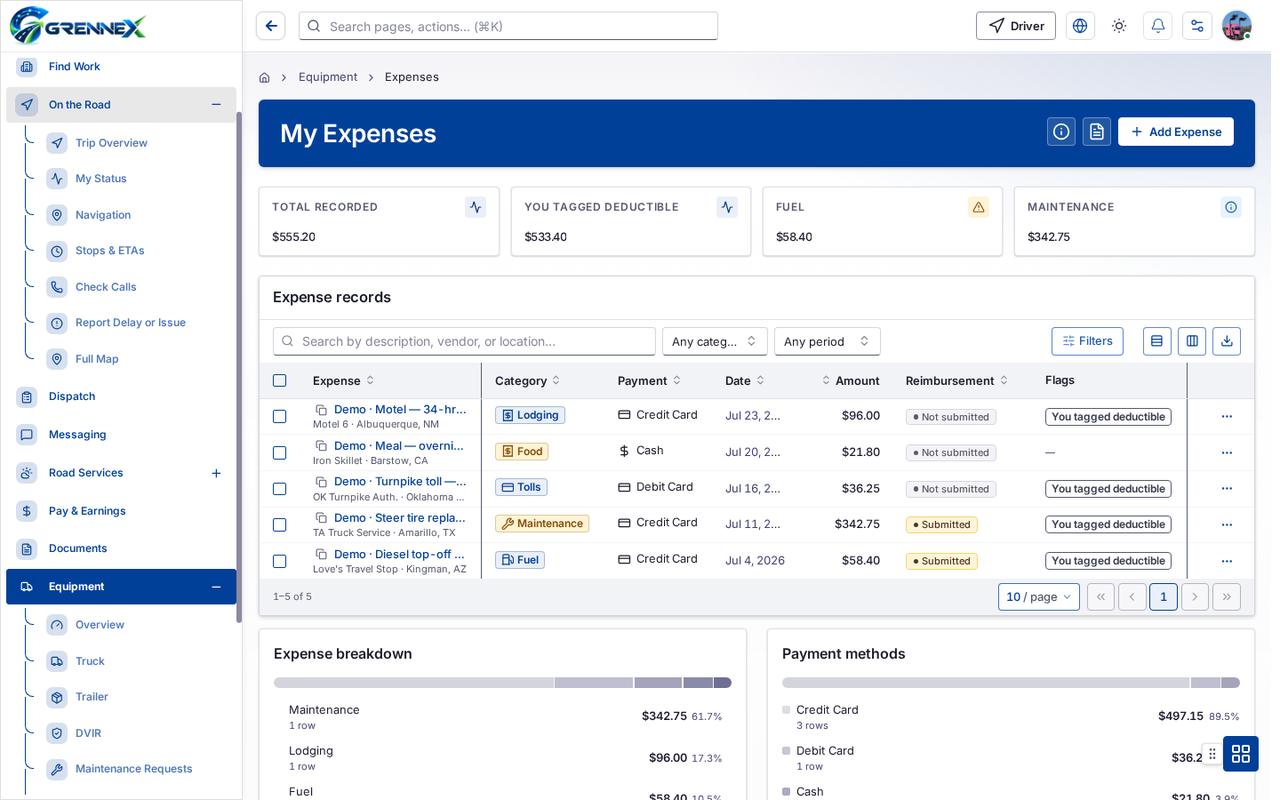Select all expenses header checkbox

(280, 381)
